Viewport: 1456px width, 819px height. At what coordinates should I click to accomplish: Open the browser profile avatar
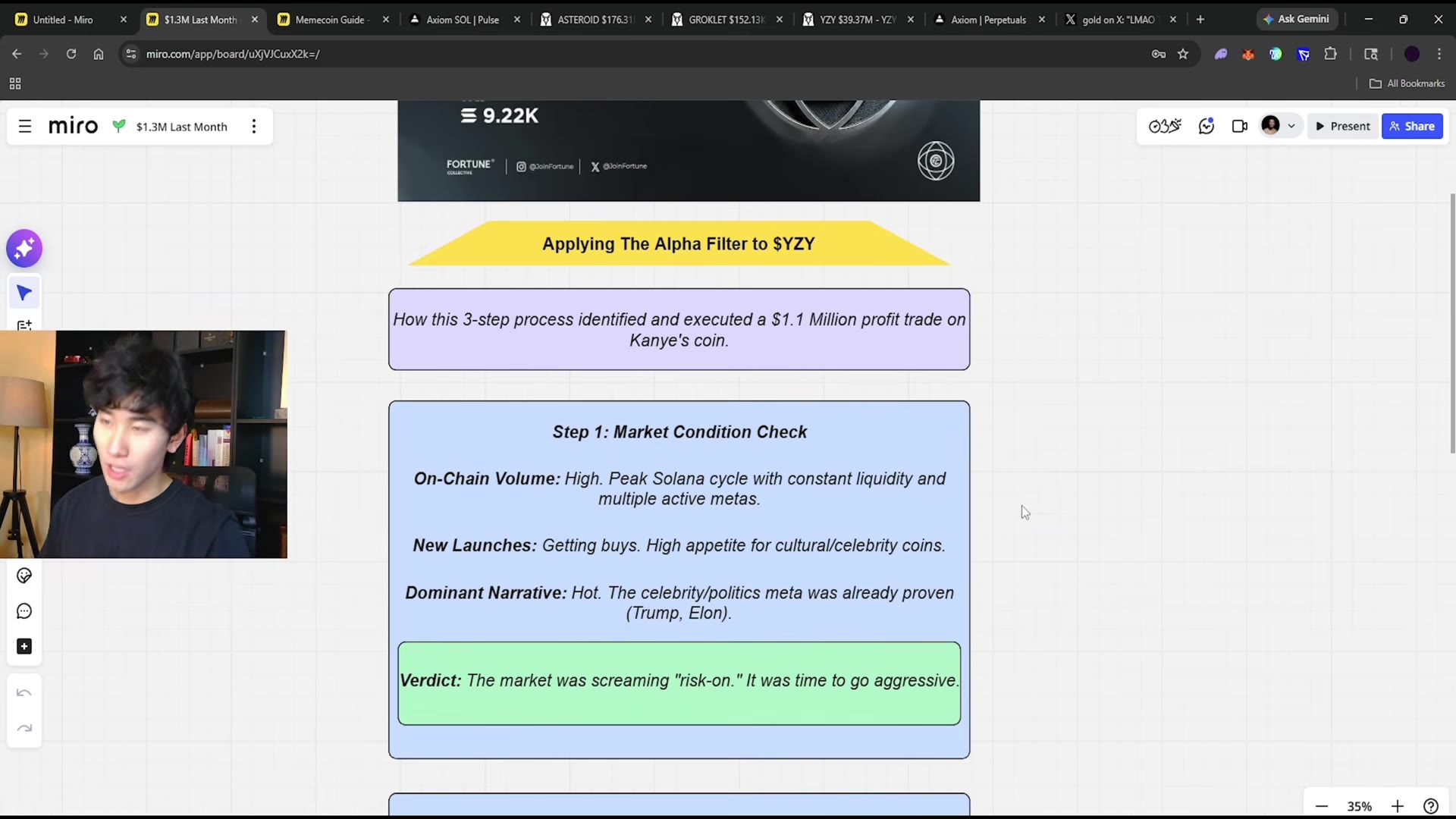(x=1412, y=54)
